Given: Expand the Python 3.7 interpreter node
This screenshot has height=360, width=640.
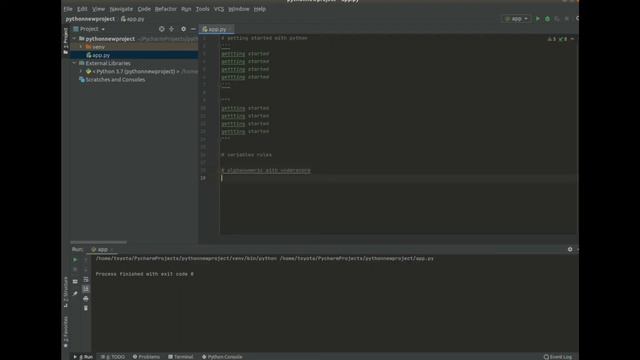Looking at the screenshot, I should point(81,71).
